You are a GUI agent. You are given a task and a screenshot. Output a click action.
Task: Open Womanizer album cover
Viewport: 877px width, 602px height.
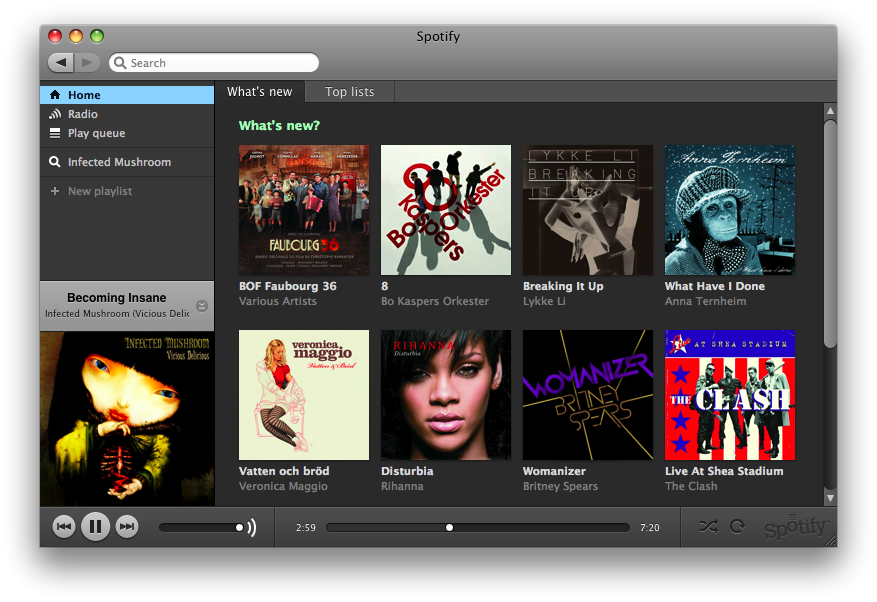pos(588,395)
